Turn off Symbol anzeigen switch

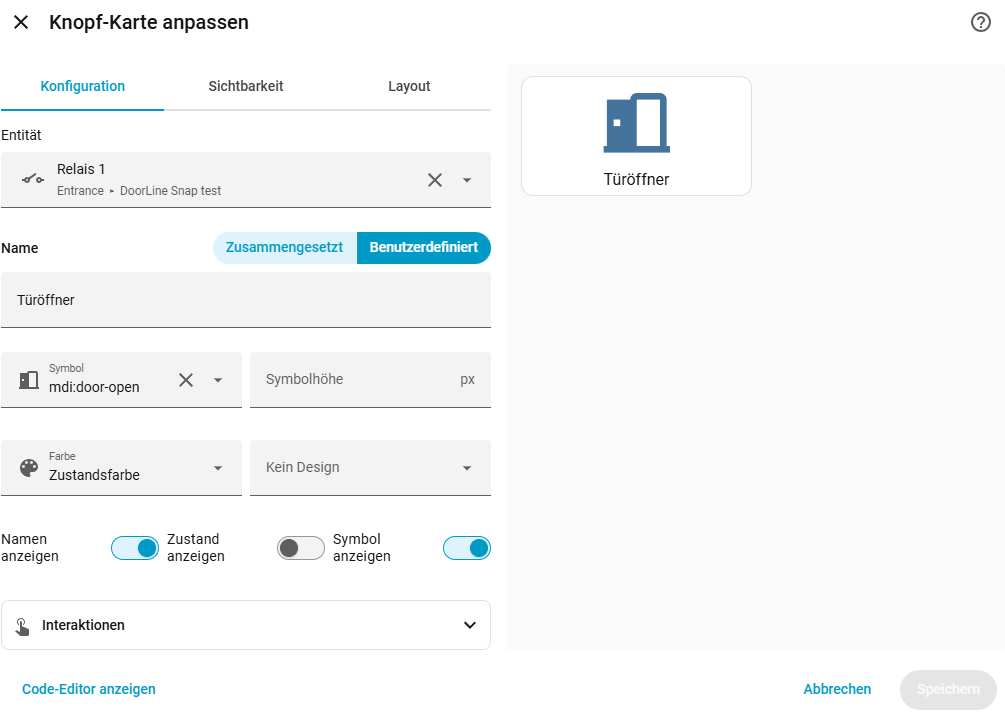pyautogui.click(x=467, y=548)
